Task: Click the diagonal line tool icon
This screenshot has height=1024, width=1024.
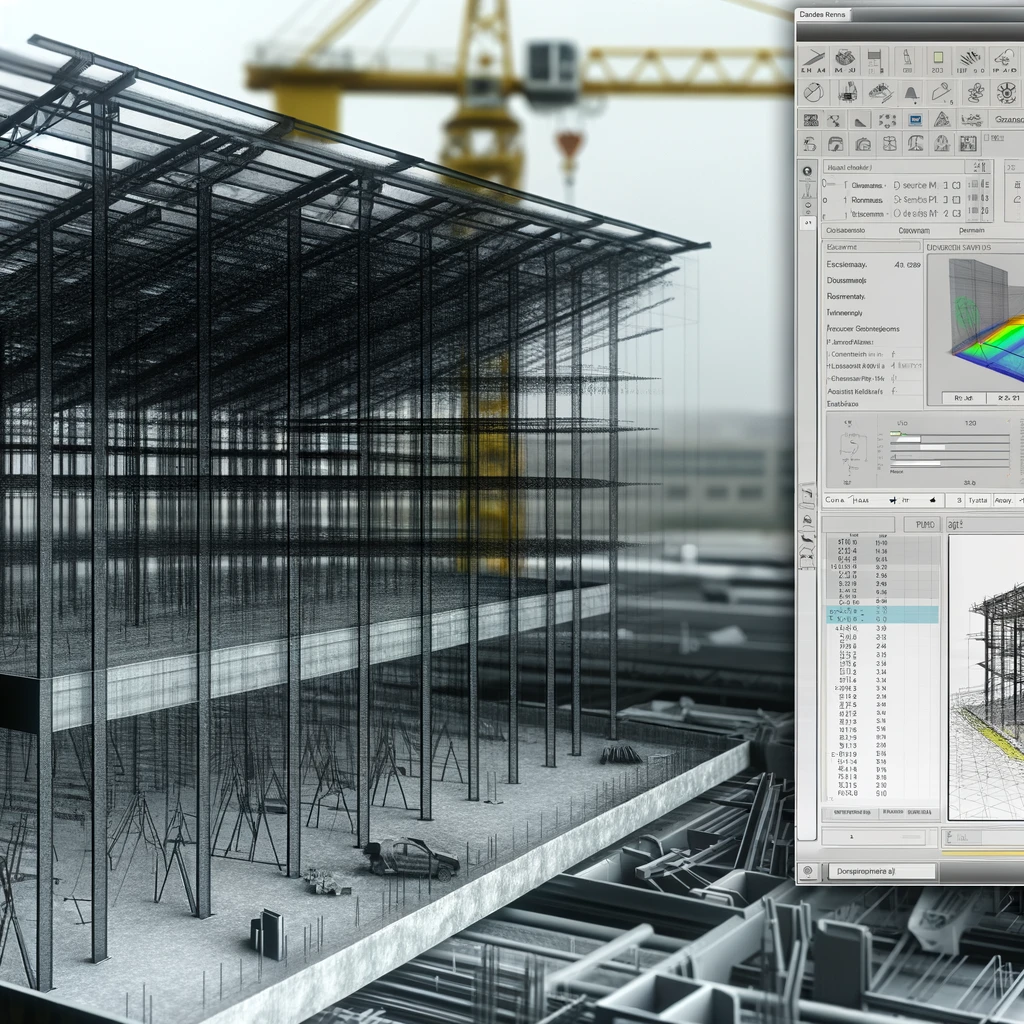Action: tap(813, 59)
